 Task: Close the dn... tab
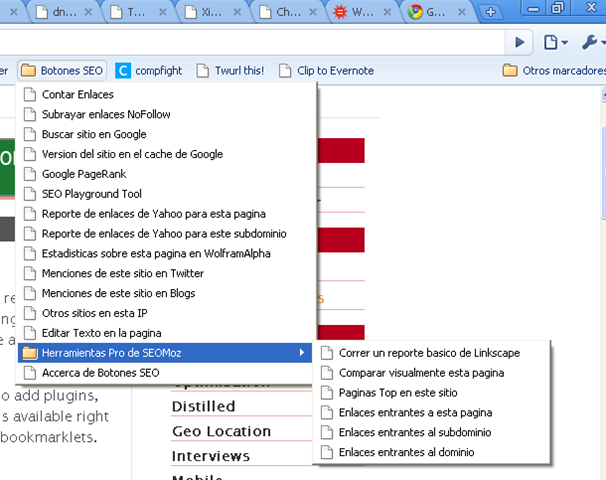[89, 12]
